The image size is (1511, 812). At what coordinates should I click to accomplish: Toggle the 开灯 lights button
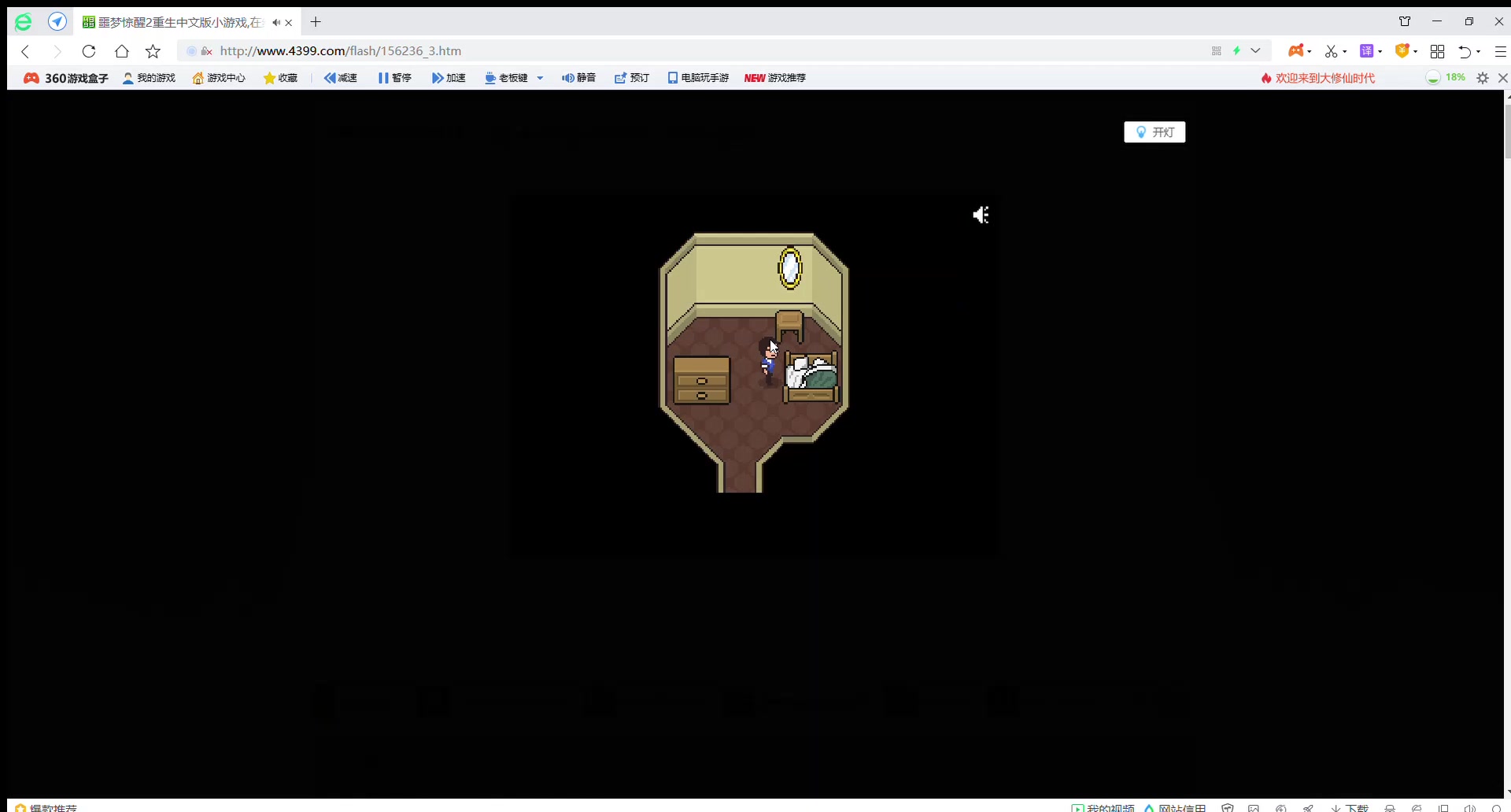pos(1154,132)
